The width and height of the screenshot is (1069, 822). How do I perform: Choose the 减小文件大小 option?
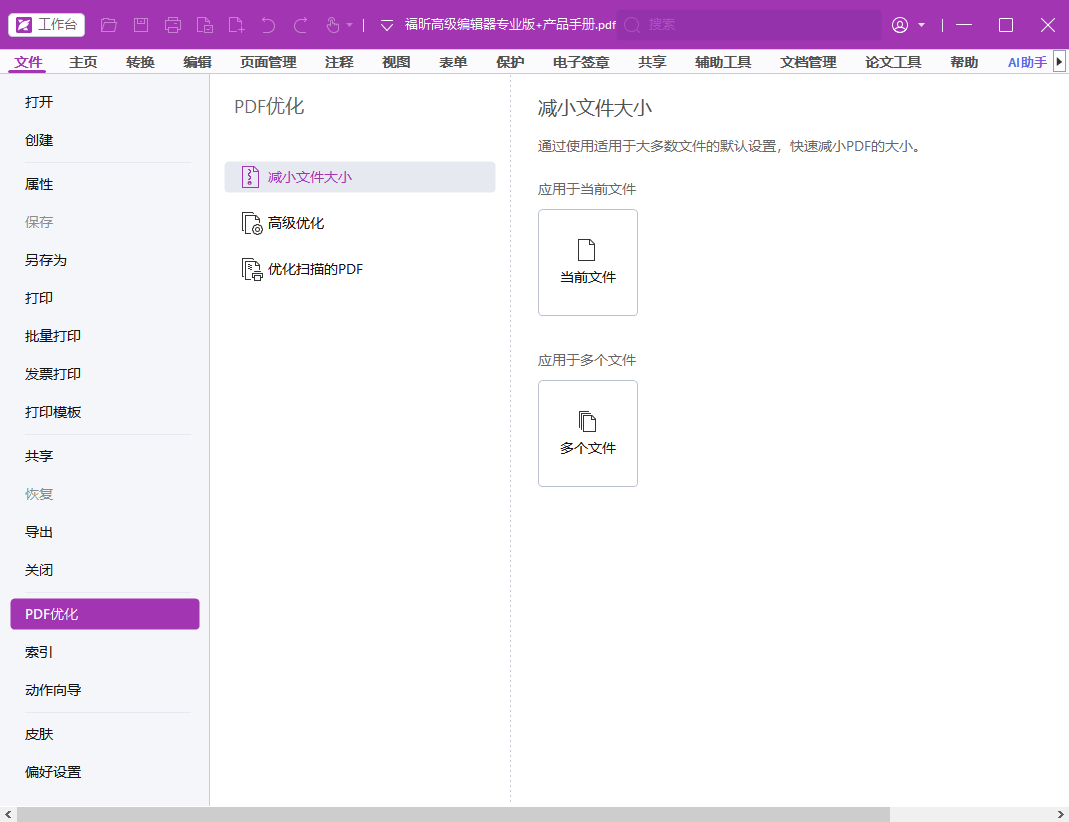[360, 177]
